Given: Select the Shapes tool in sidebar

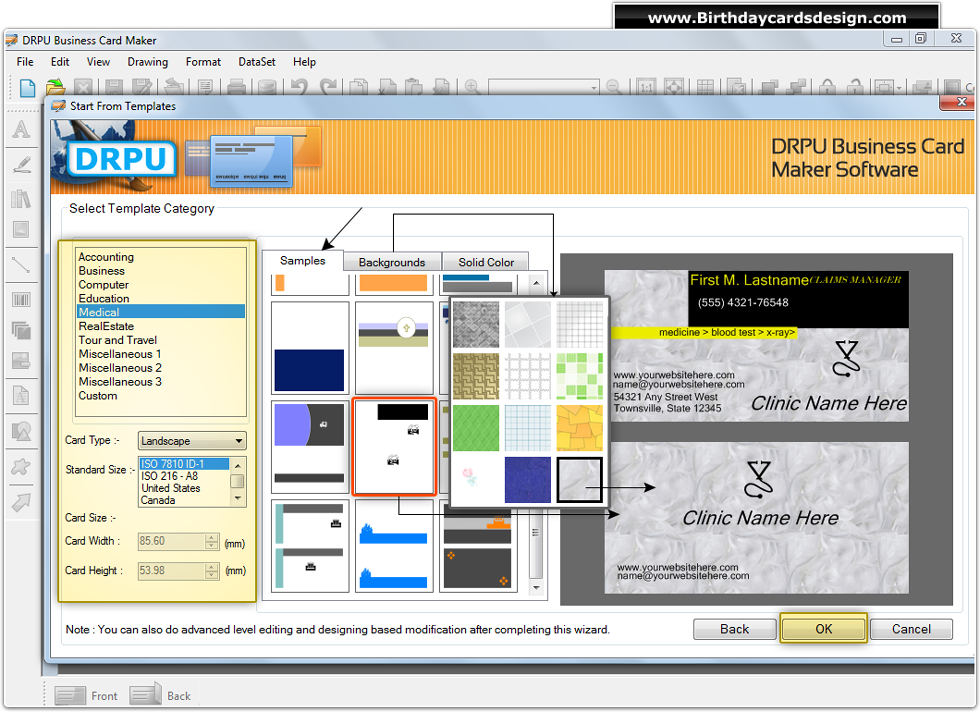Looking at the screenshot, I should [21, 431].
